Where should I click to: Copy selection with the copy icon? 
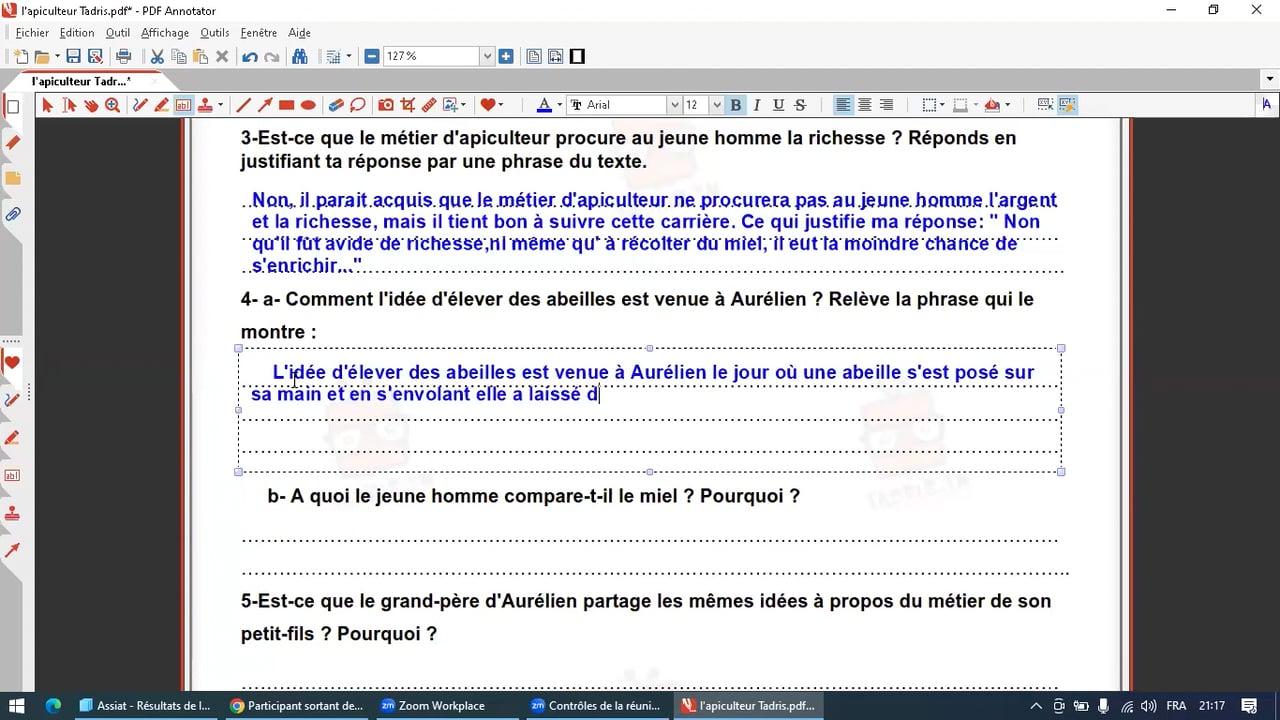point(178,57)
